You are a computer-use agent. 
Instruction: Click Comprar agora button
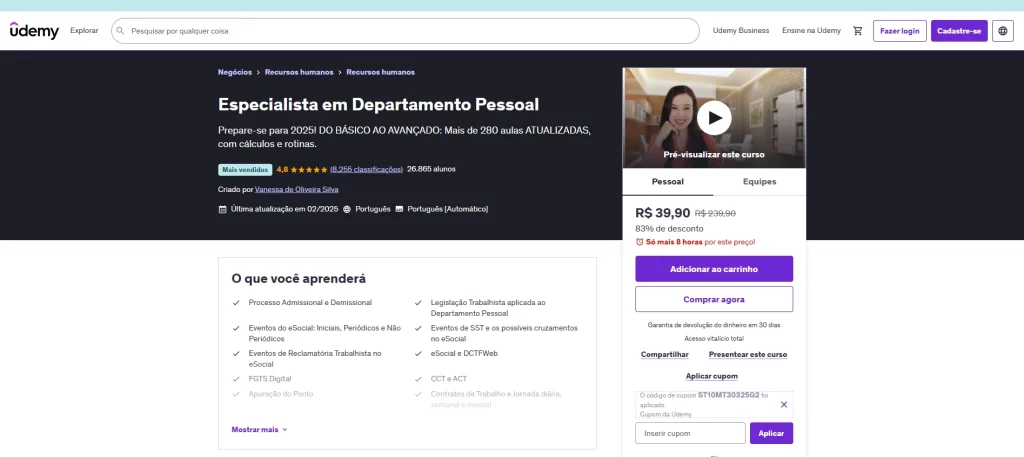(714, 299)
